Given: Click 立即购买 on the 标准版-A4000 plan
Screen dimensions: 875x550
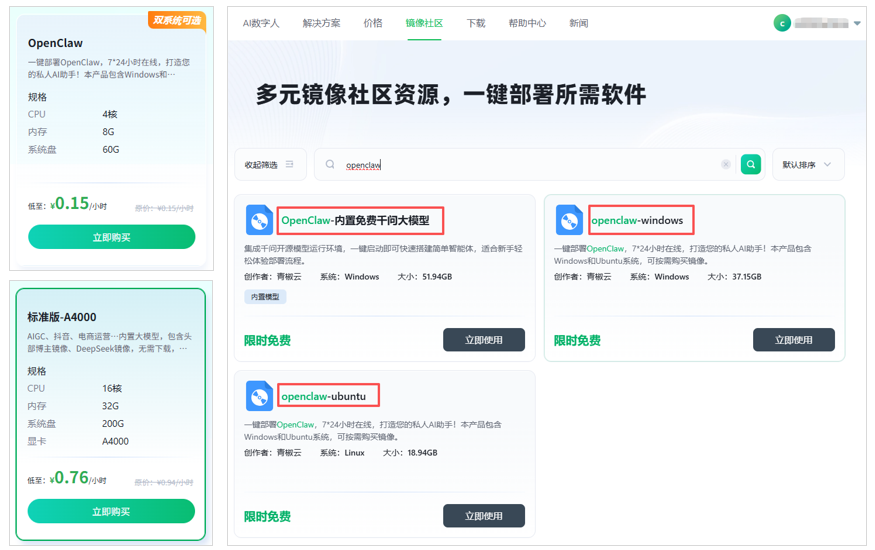Looking at the screenshot, I should click(x=111, y=511).
